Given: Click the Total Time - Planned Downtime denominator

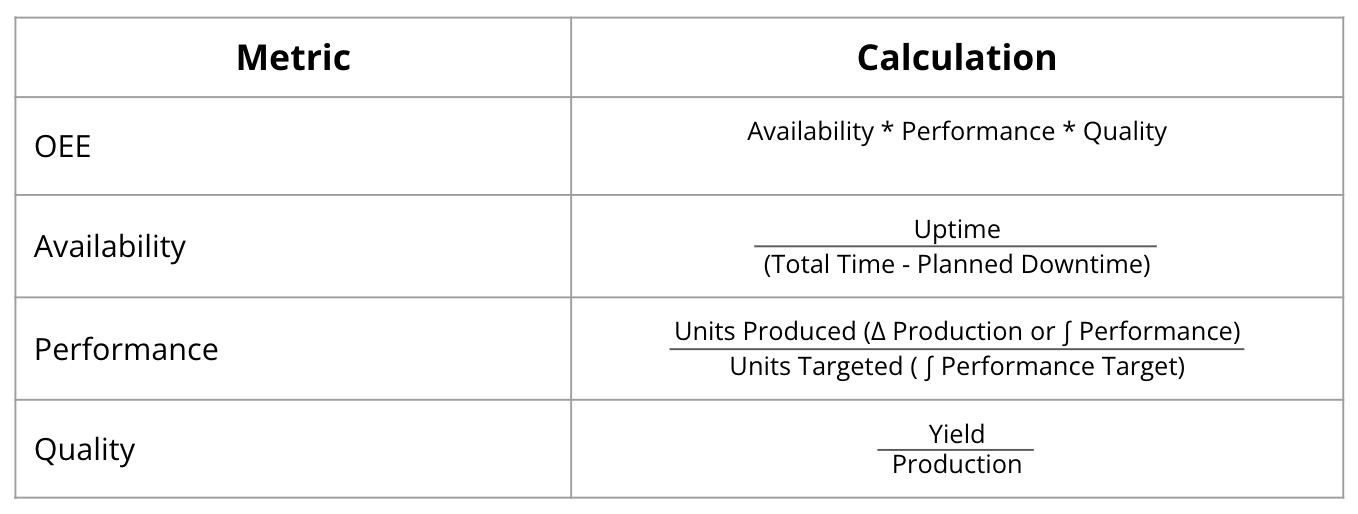Looking at the screenshot, I should [x=956, y=265].
